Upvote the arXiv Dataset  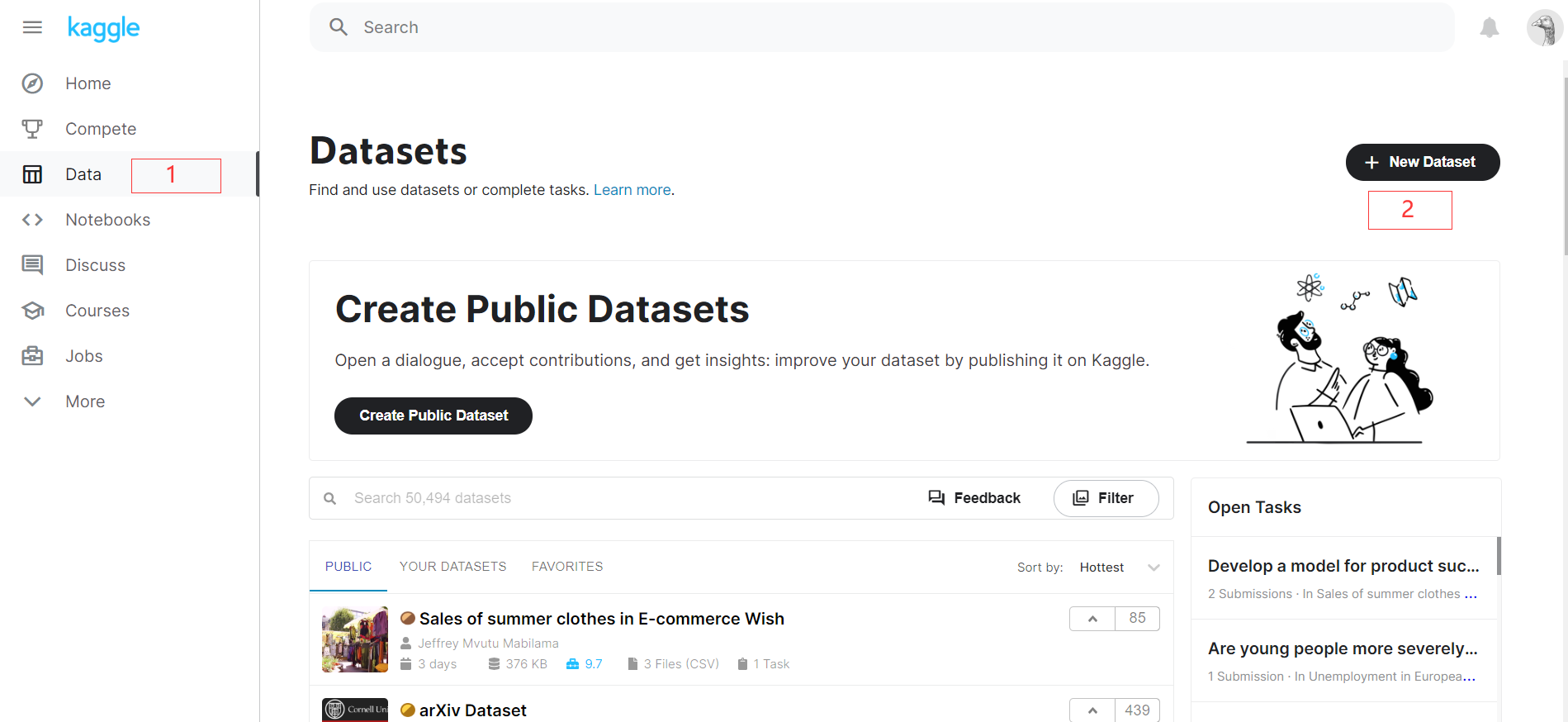click(x=1092, y=710)
